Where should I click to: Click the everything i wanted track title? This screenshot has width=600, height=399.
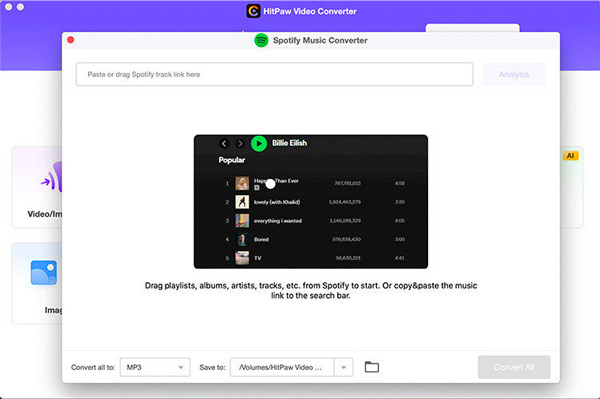278,221
